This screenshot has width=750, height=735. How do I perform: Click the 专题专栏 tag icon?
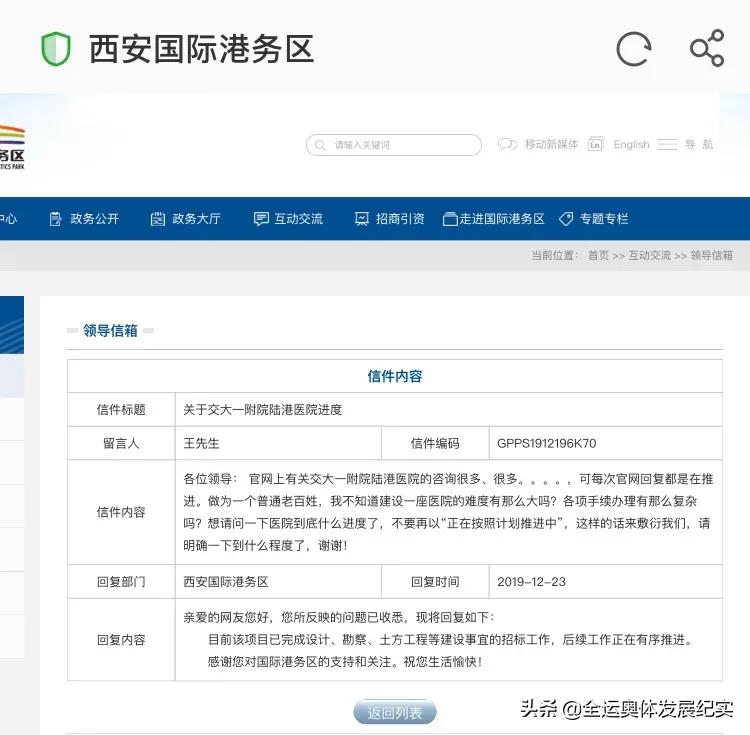coord(566,219)
